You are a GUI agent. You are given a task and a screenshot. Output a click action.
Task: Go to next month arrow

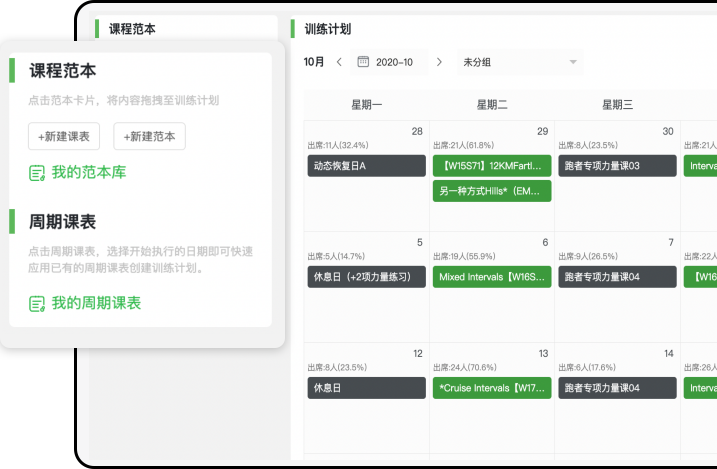pos(439,62)
